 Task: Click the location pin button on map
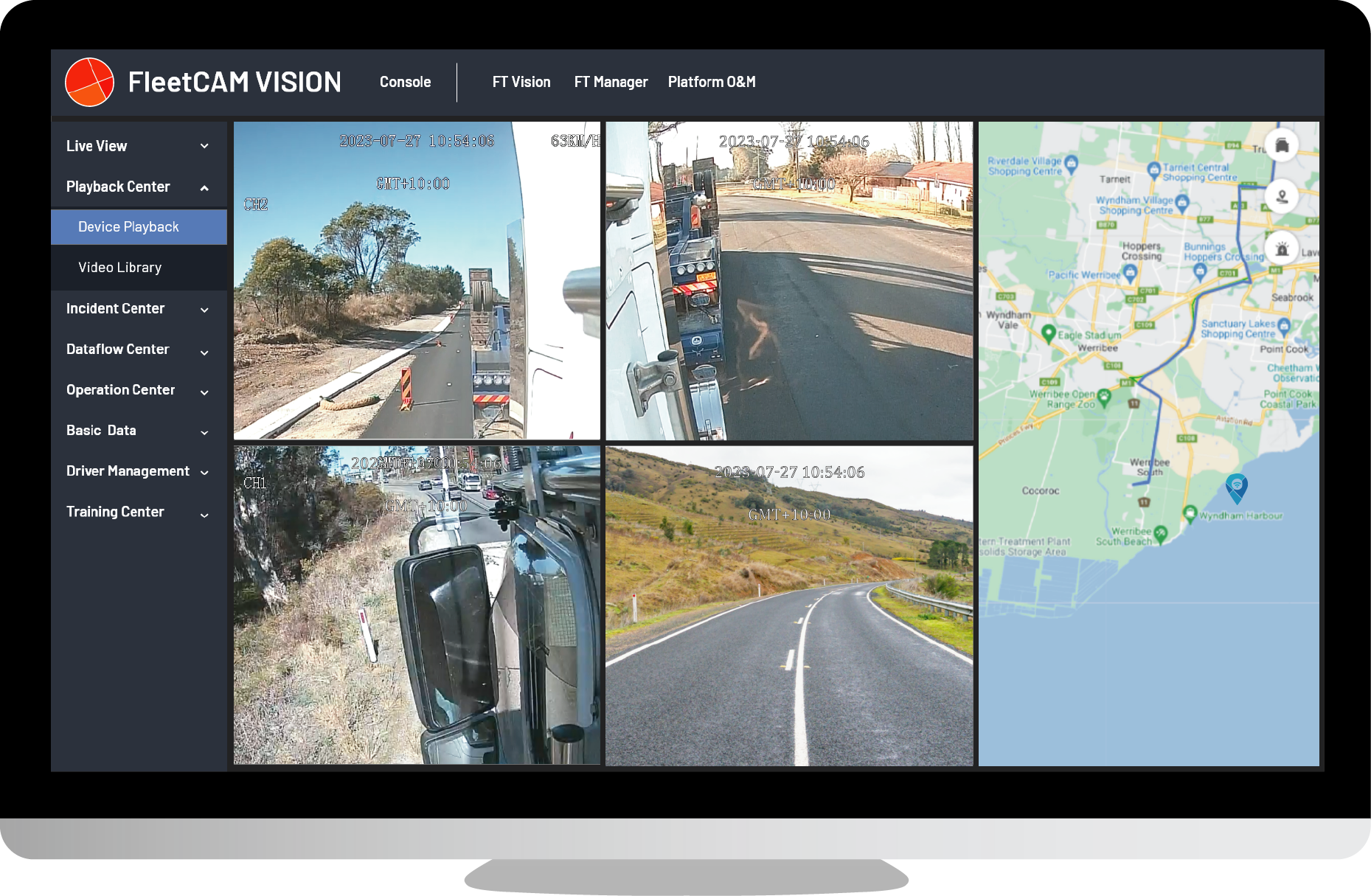[1282, 197]
